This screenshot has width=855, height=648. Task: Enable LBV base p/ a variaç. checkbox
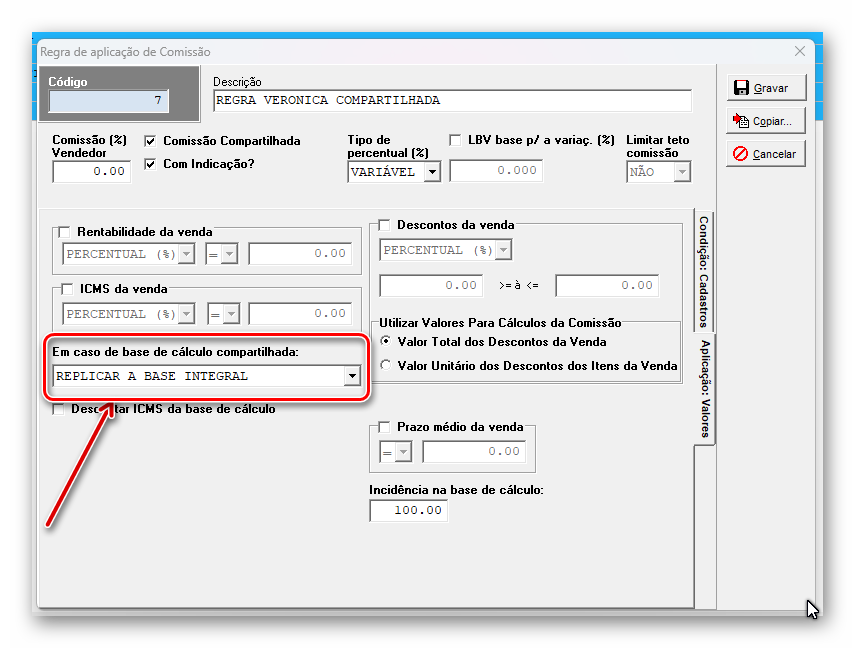click(x=456, y=140)
